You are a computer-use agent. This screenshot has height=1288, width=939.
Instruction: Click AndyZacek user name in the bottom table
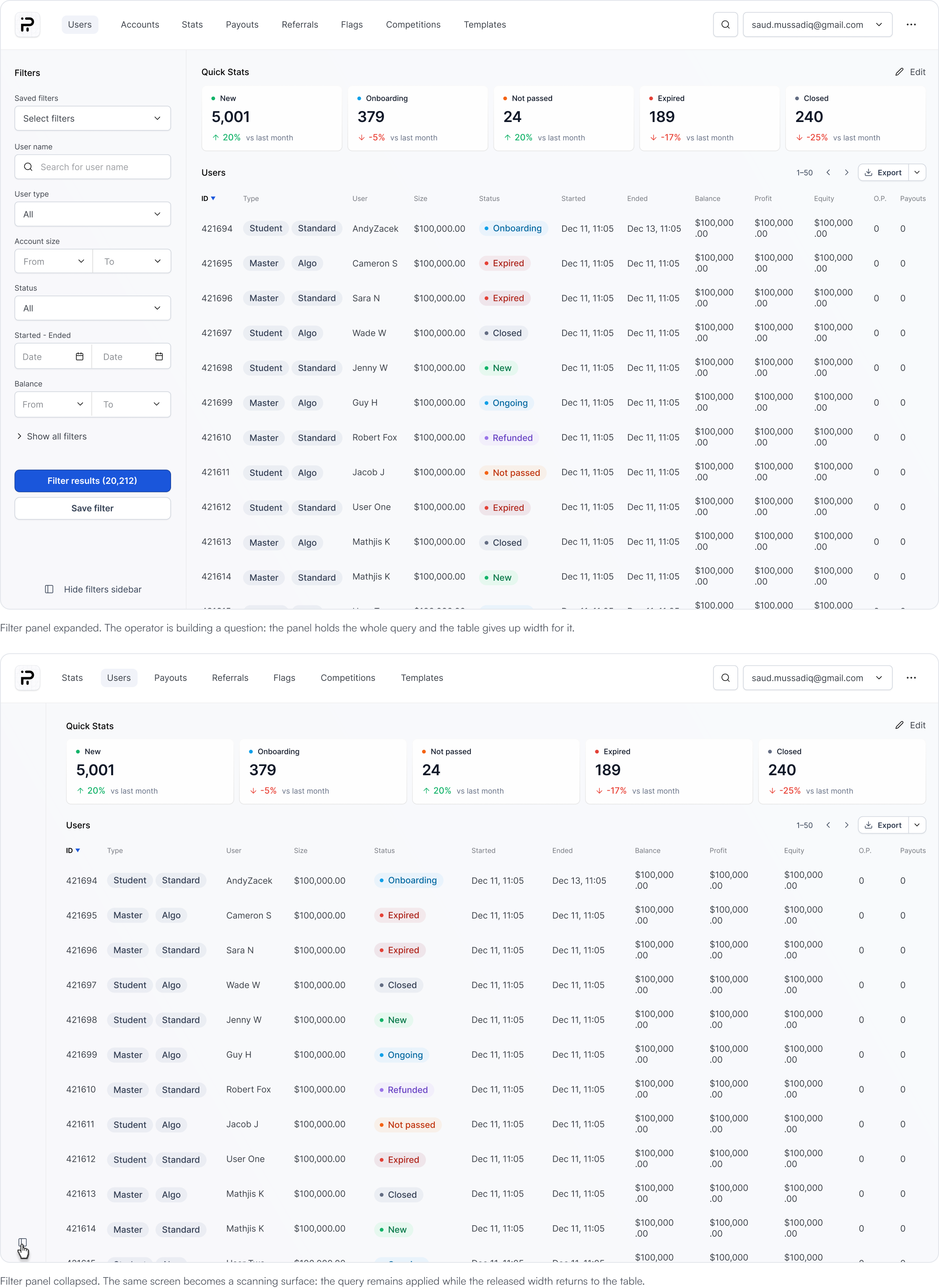click(x=249, y=880)
